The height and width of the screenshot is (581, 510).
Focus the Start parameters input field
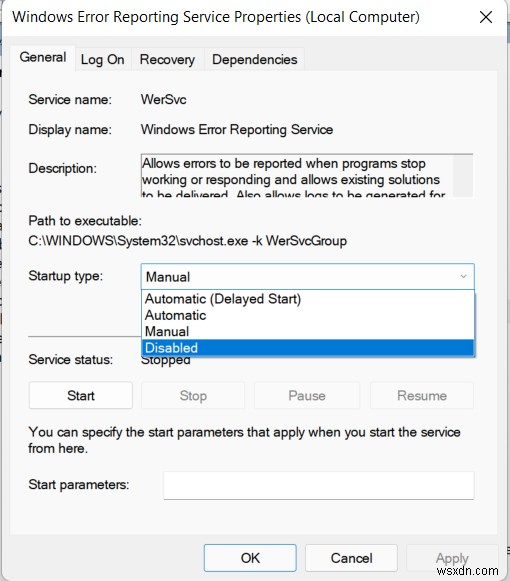click(x=319, y=485)
